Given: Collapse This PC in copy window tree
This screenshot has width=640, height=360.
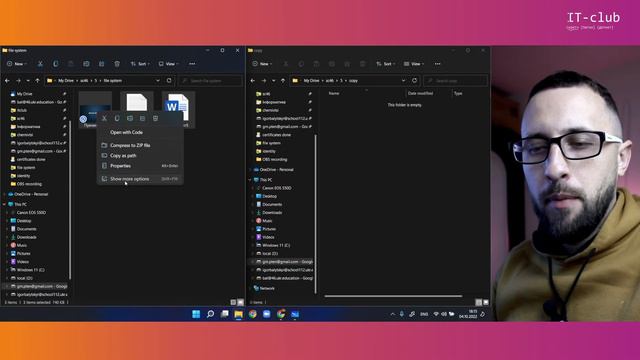Looking at the screenshot, I should click(250, 180).
